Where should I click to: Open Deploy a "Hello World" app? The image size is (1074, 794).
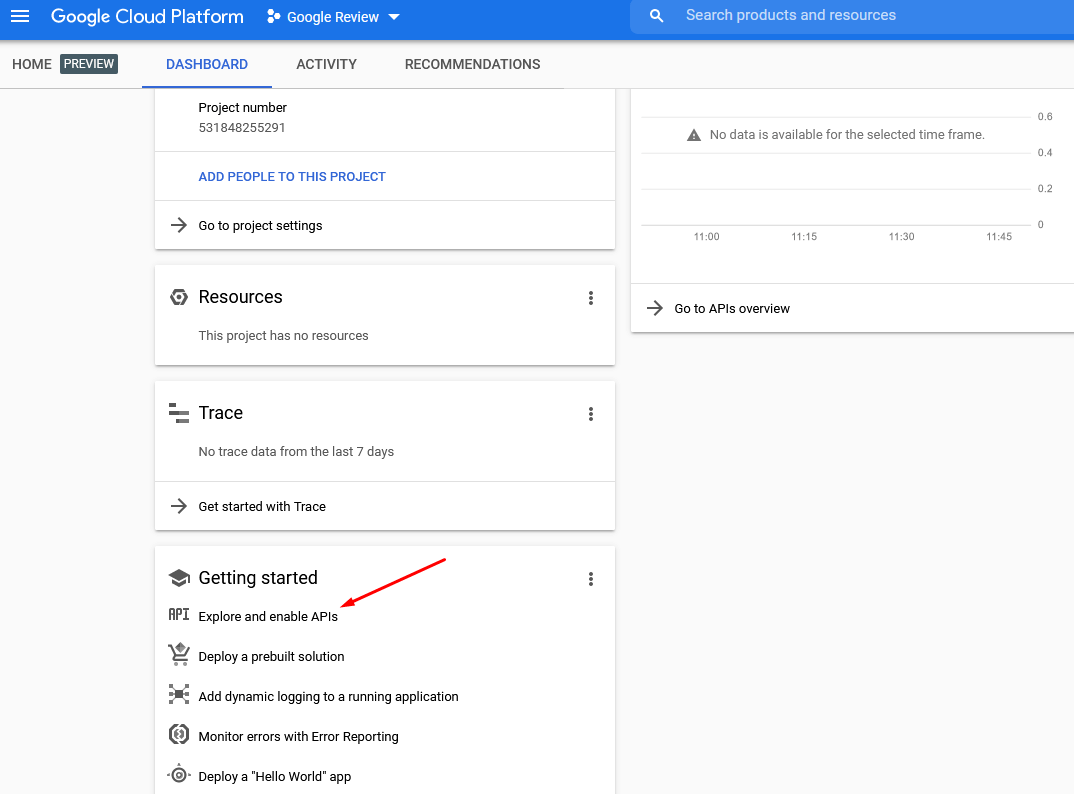pos(275,777)
